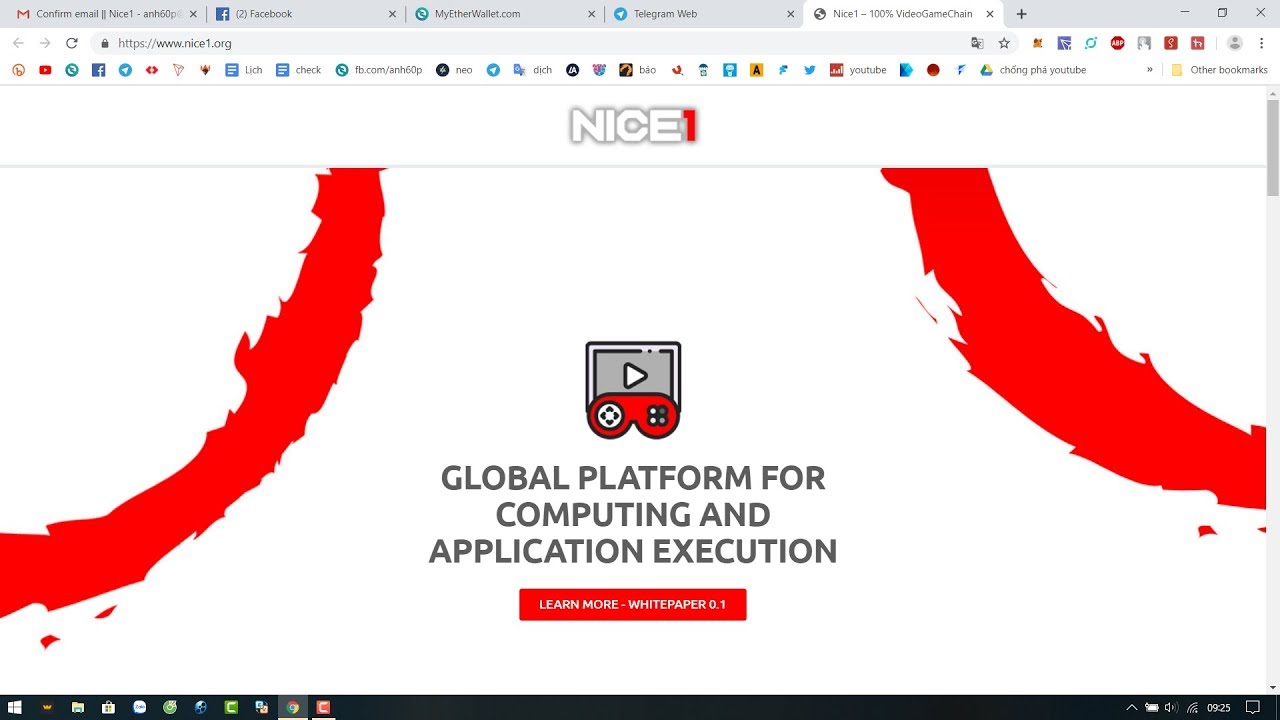Open the 'Lịch' bookmark
This screenshot has height=720, width=1280.
(x=244, y=70)
